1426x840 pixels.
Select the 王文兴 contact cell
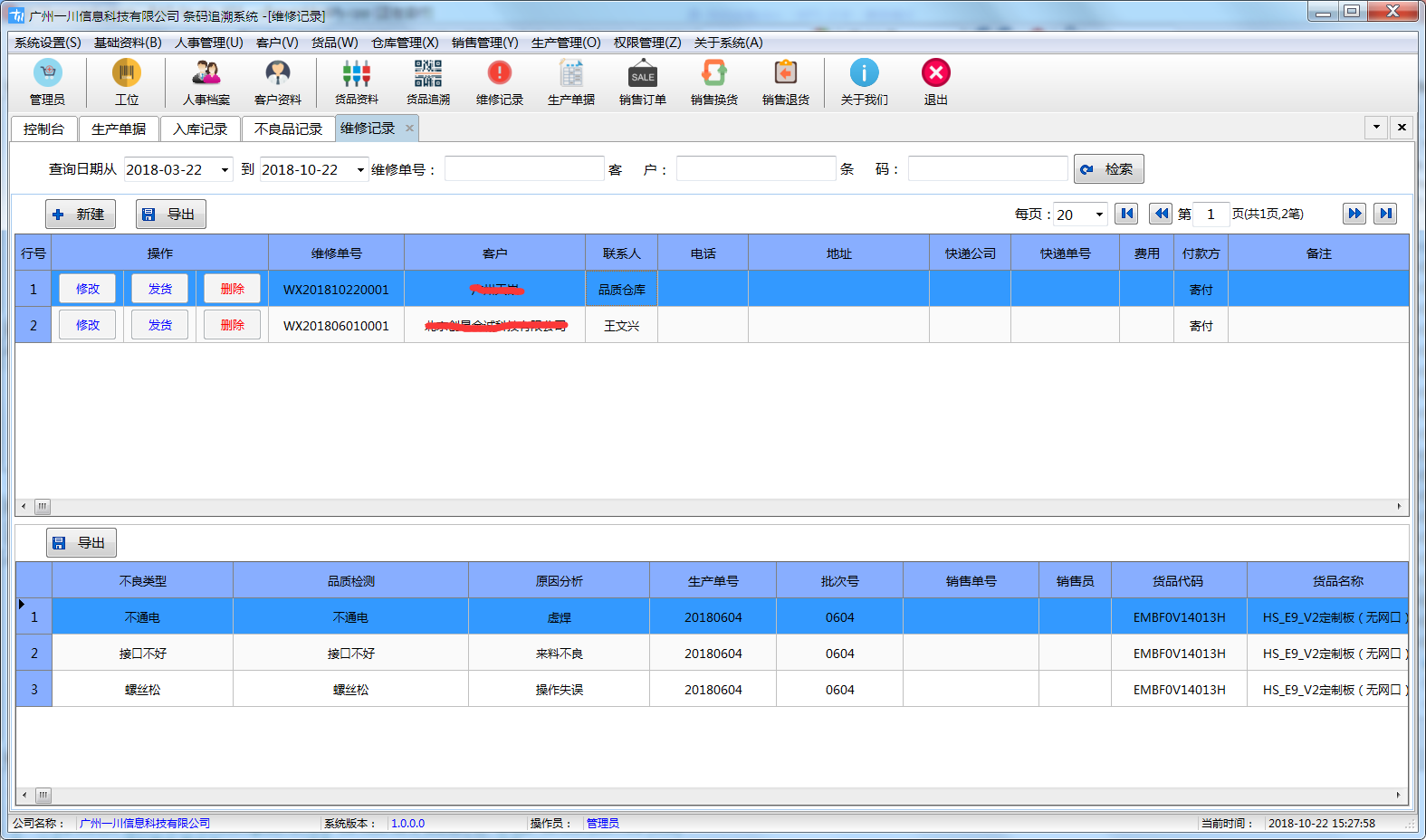pyautogui.click(x=622, y=326)
